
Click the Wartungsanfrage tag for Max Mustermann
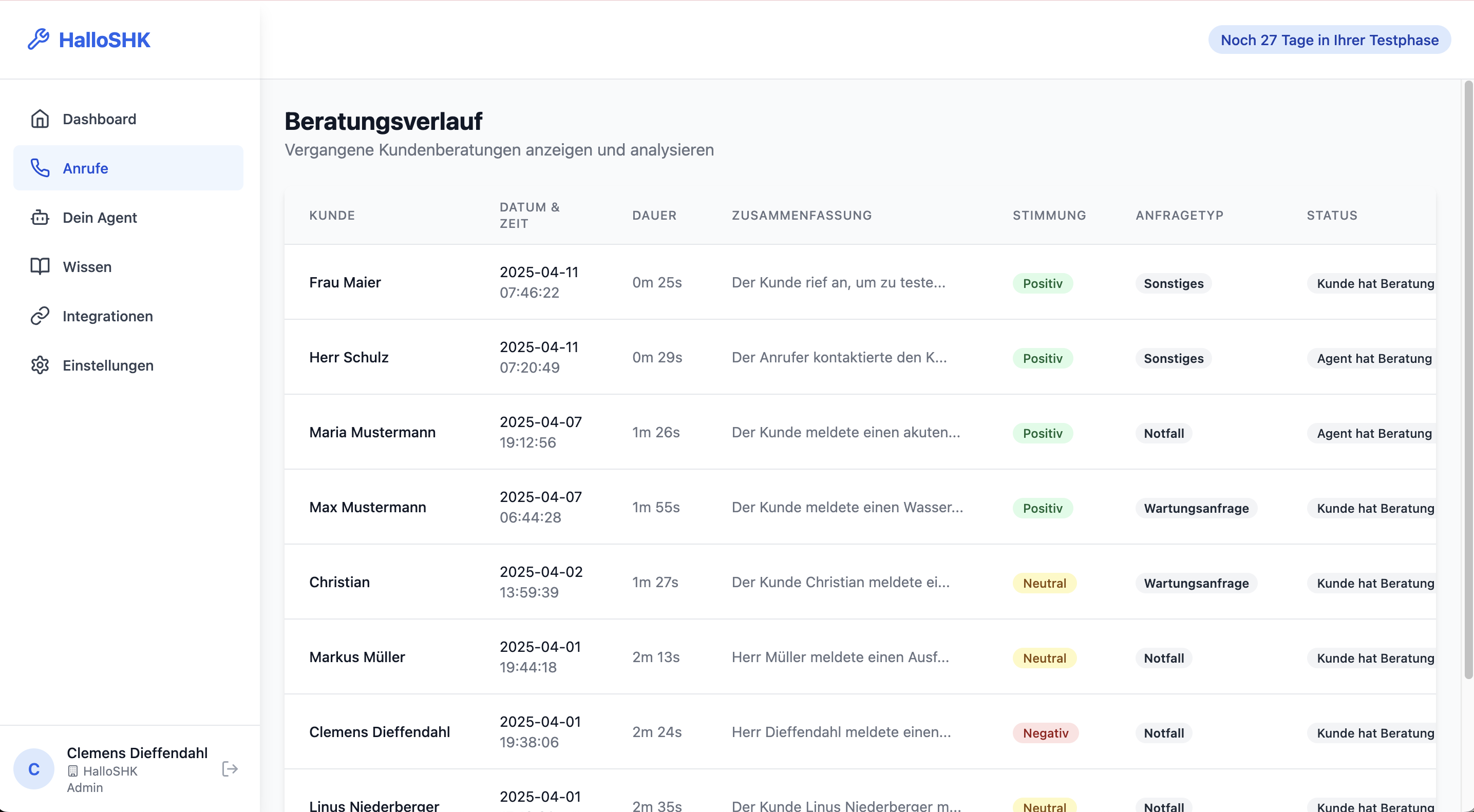point(1196,508)
